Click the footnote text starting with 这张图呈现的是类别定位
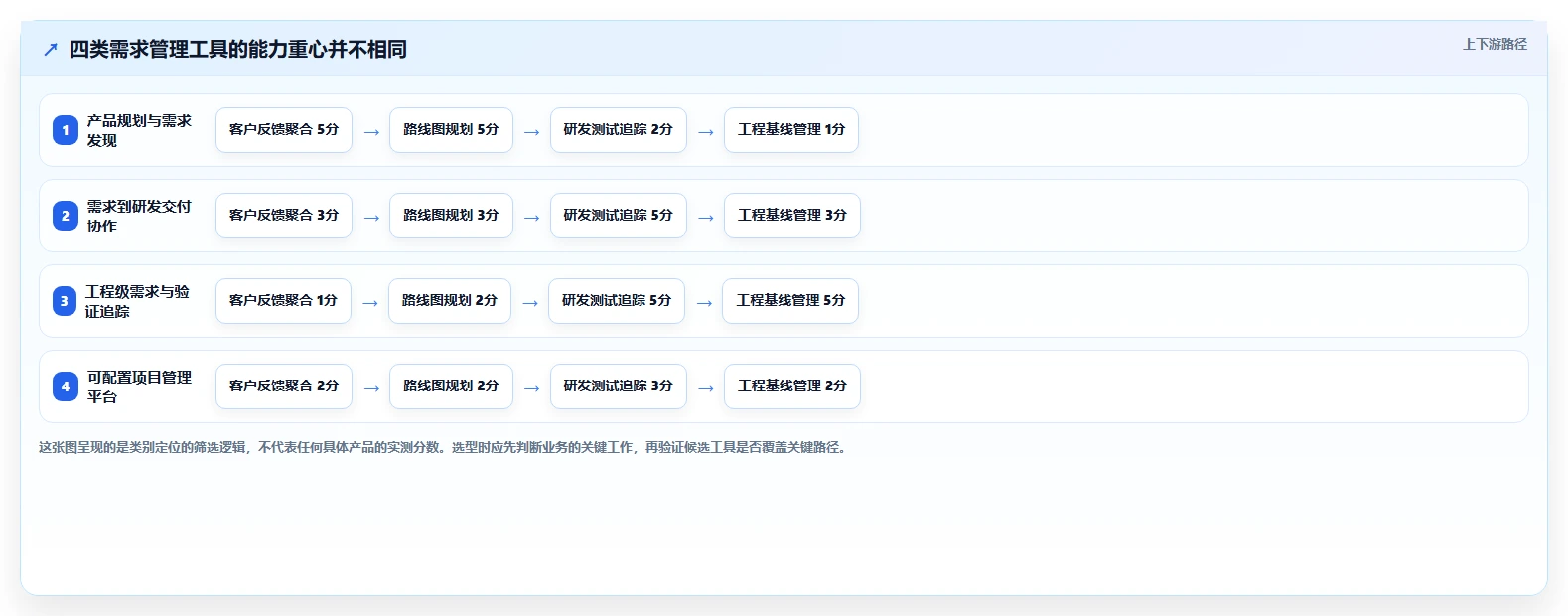Viewport: 1568px width, 616px height. [x=444, y=448]
